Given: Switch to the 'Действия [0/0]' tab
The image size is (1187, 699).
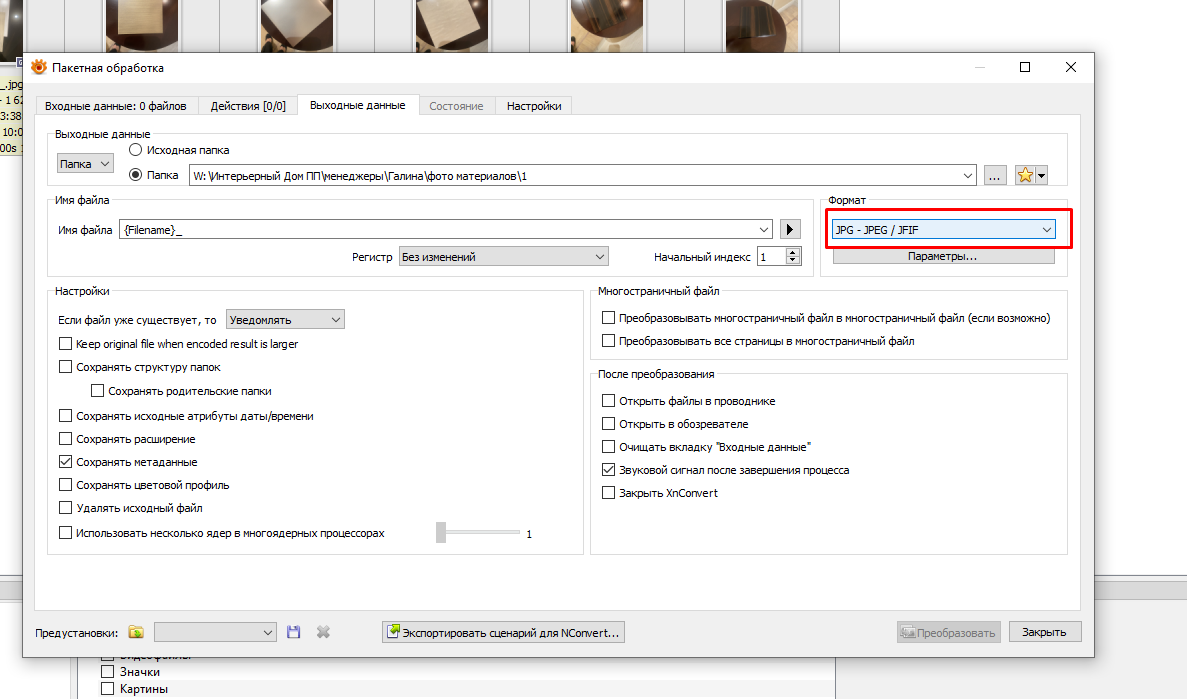Looking at the screenshot, I should click(x=247, y=106).
